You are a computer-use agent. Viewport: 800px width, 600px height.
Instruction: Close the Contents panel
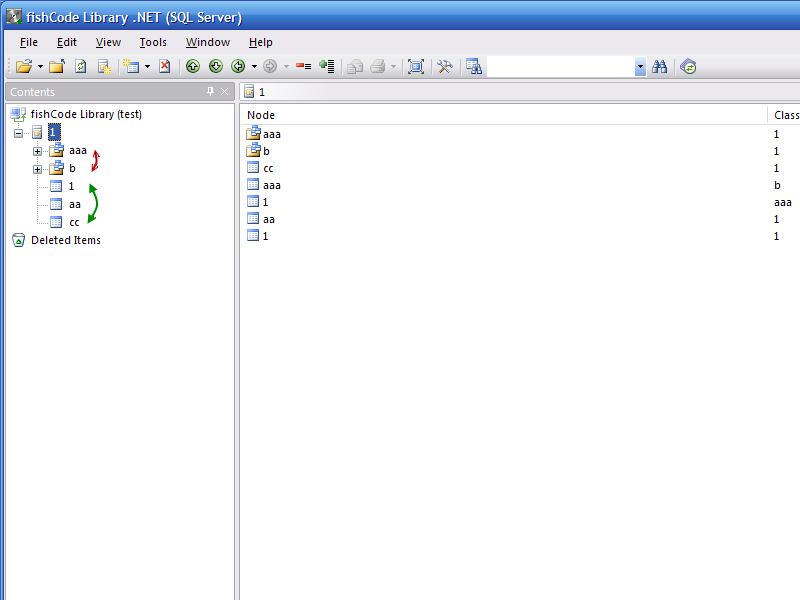tap(224, 91)
